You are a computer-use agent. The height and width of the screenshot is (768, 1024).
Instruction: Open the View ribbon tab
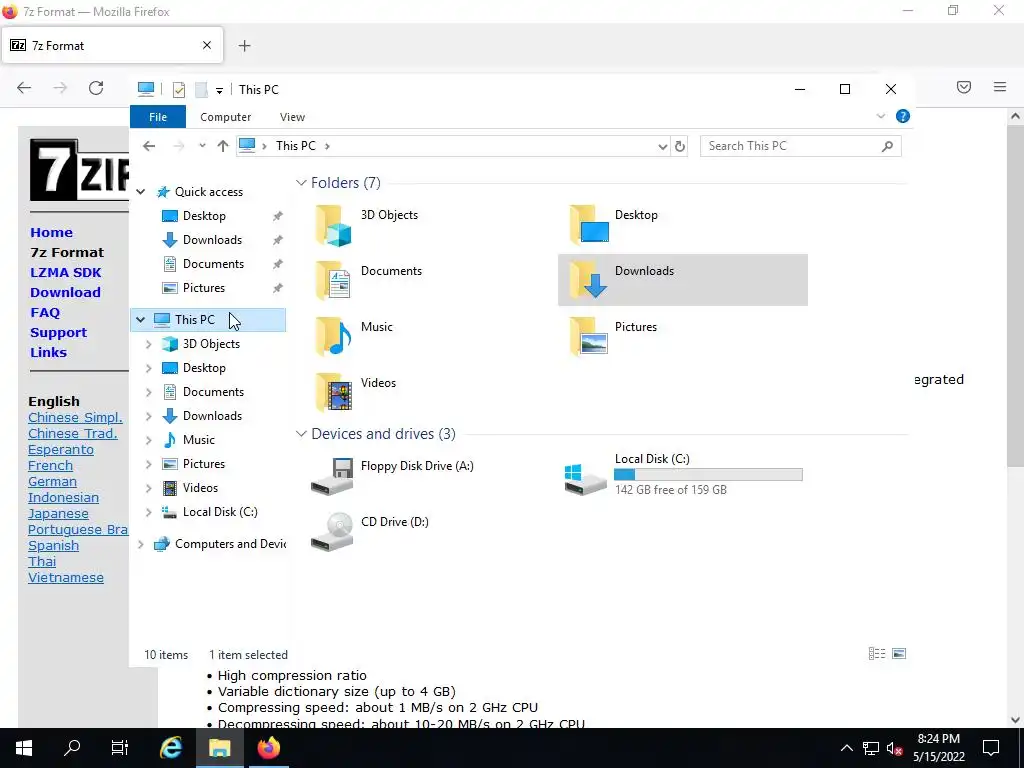pyautogui.click(x=292, y=117)
